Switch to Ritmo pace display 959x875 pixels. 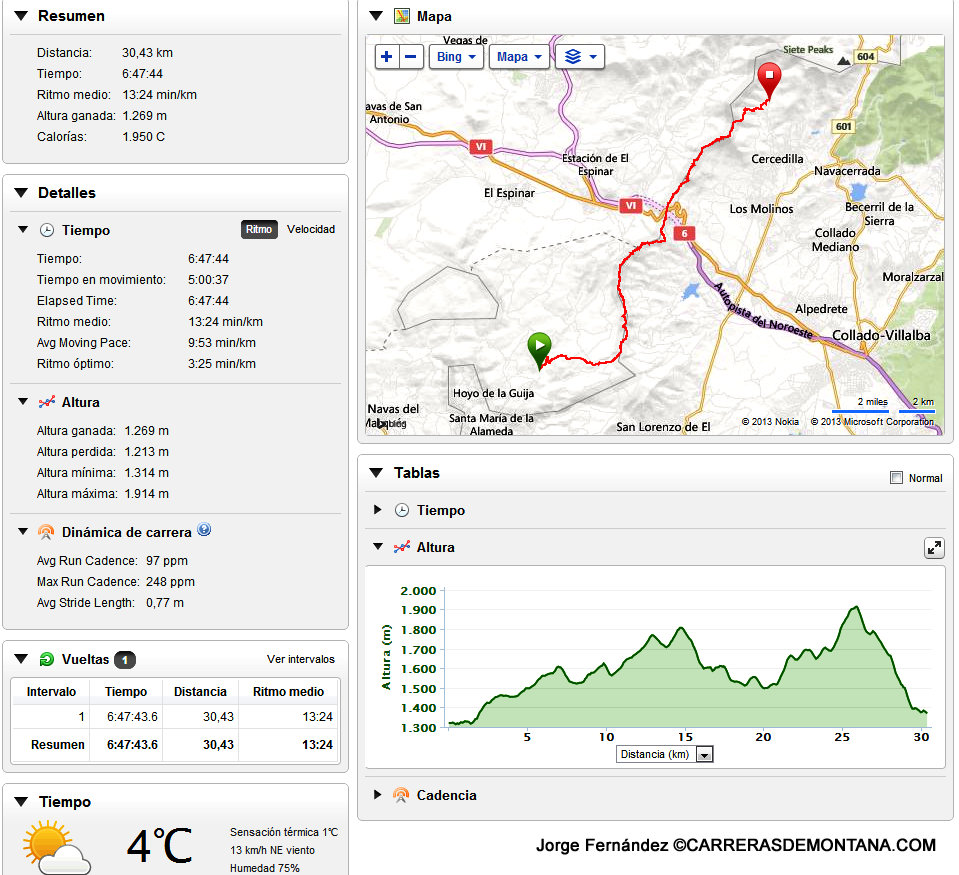(258, 229)
